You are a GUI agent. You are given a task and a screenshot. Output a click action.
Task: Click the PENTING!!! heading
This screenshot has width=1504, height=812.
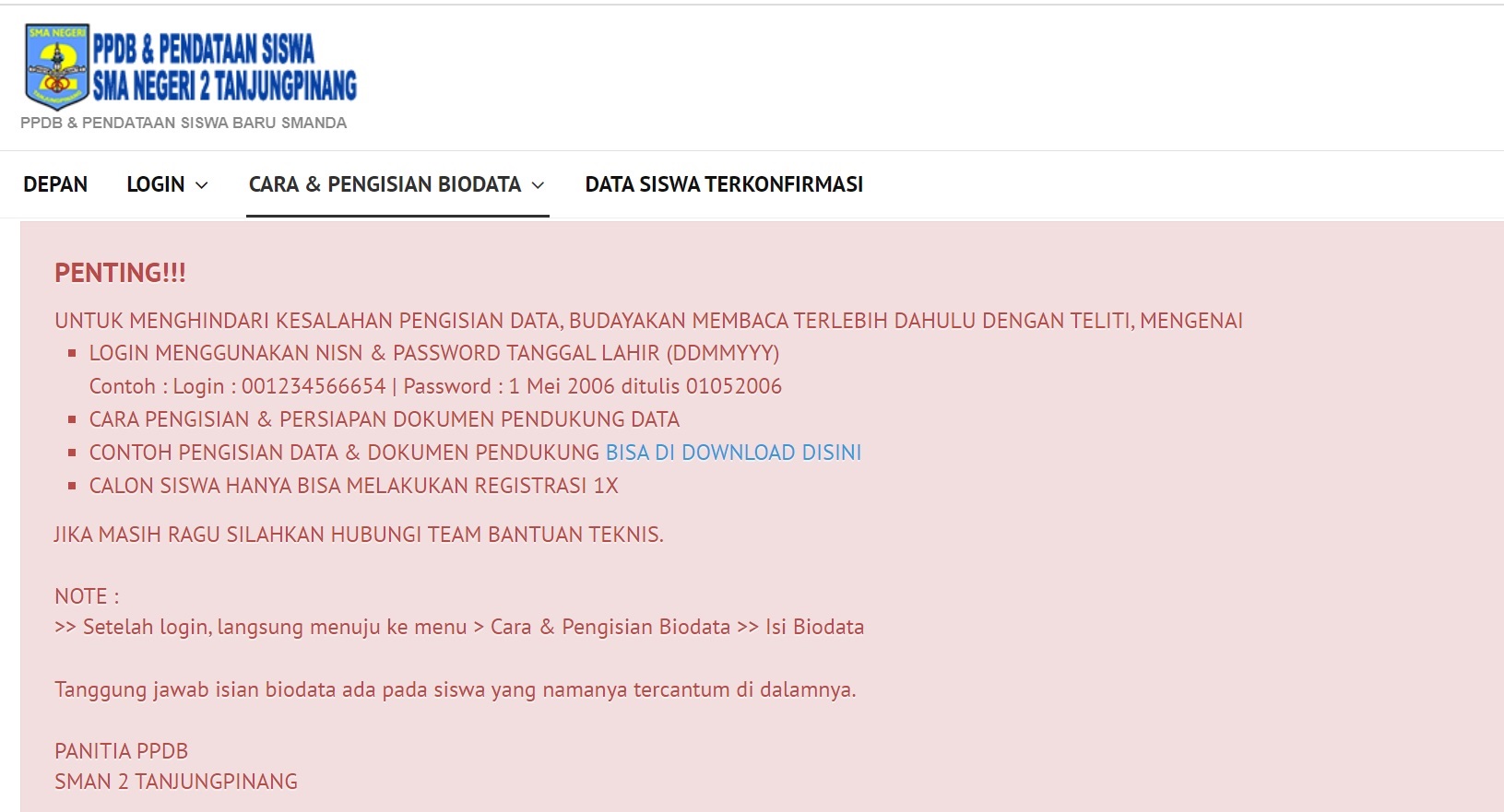pos(120,273)
